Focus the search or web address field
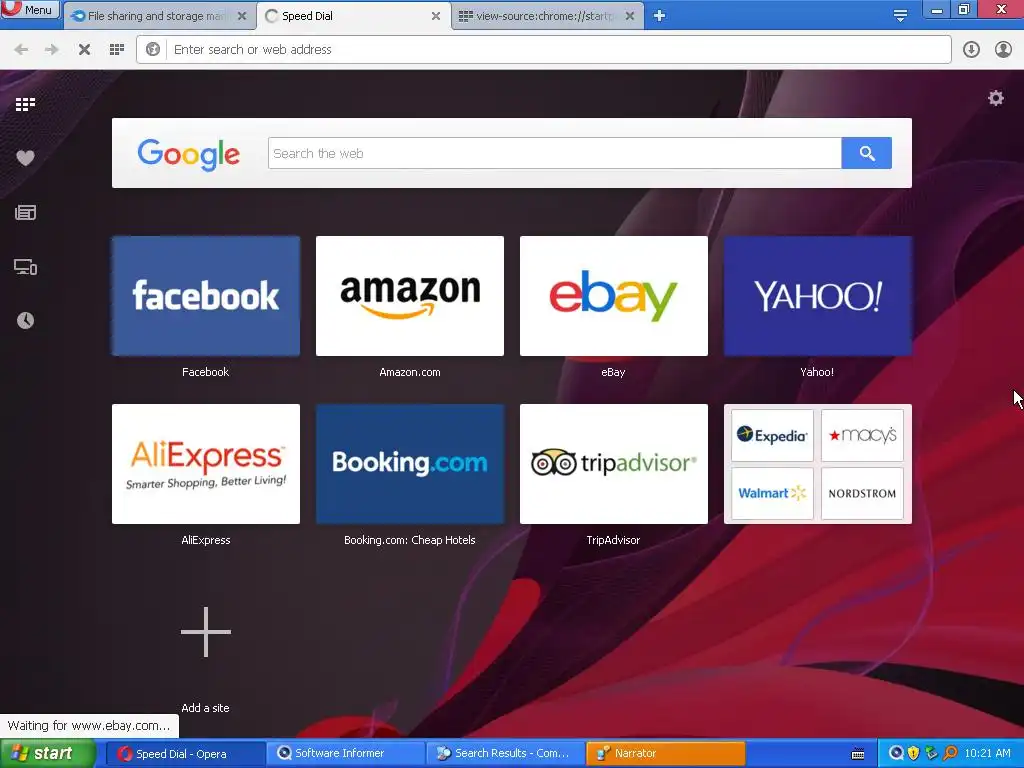The width and height of the screenshot is (1024, 768). [x=543, y=50]
